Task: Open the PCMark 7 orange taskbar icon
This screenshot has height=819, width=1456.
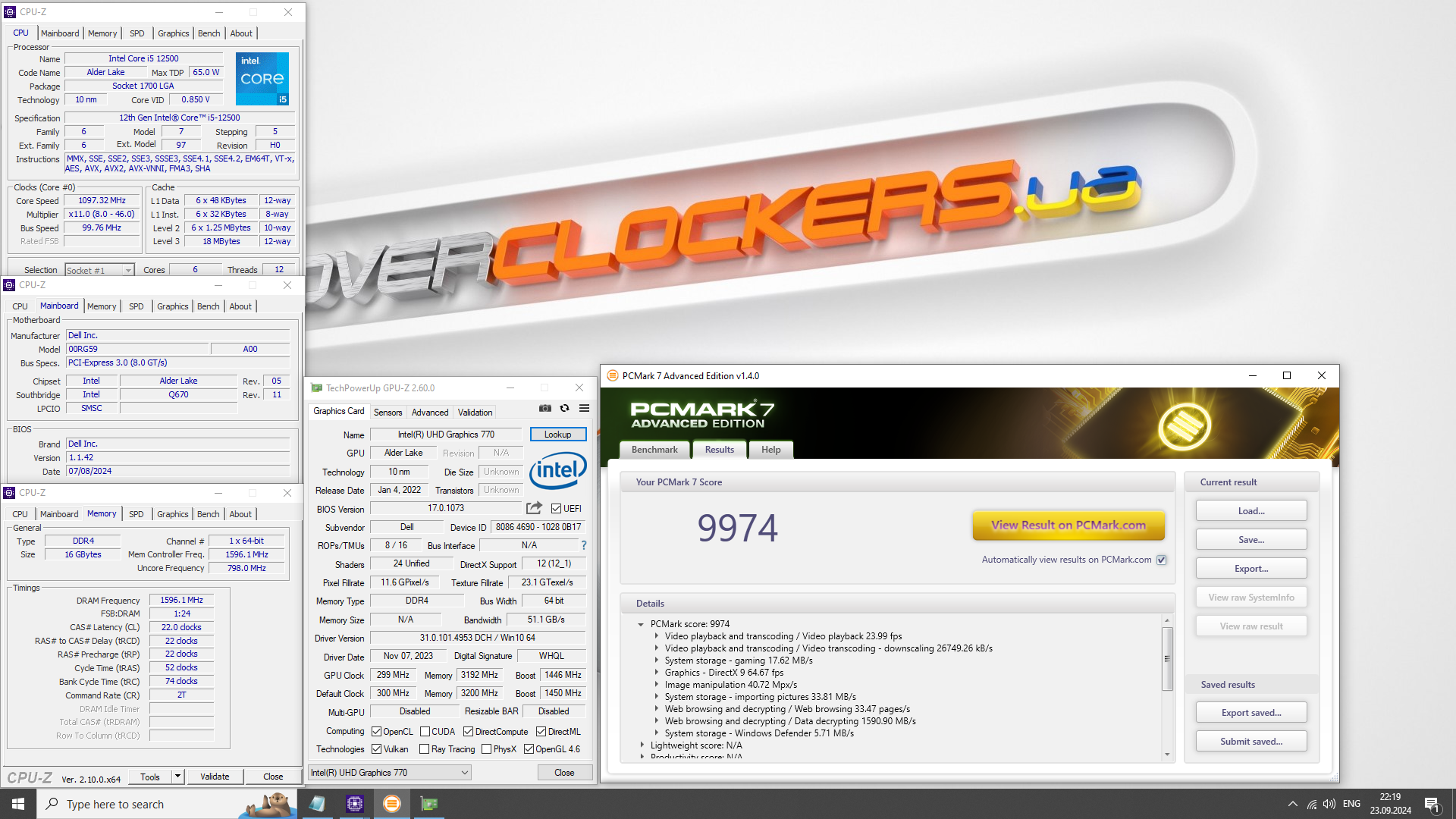Action: tap(391, 804)
